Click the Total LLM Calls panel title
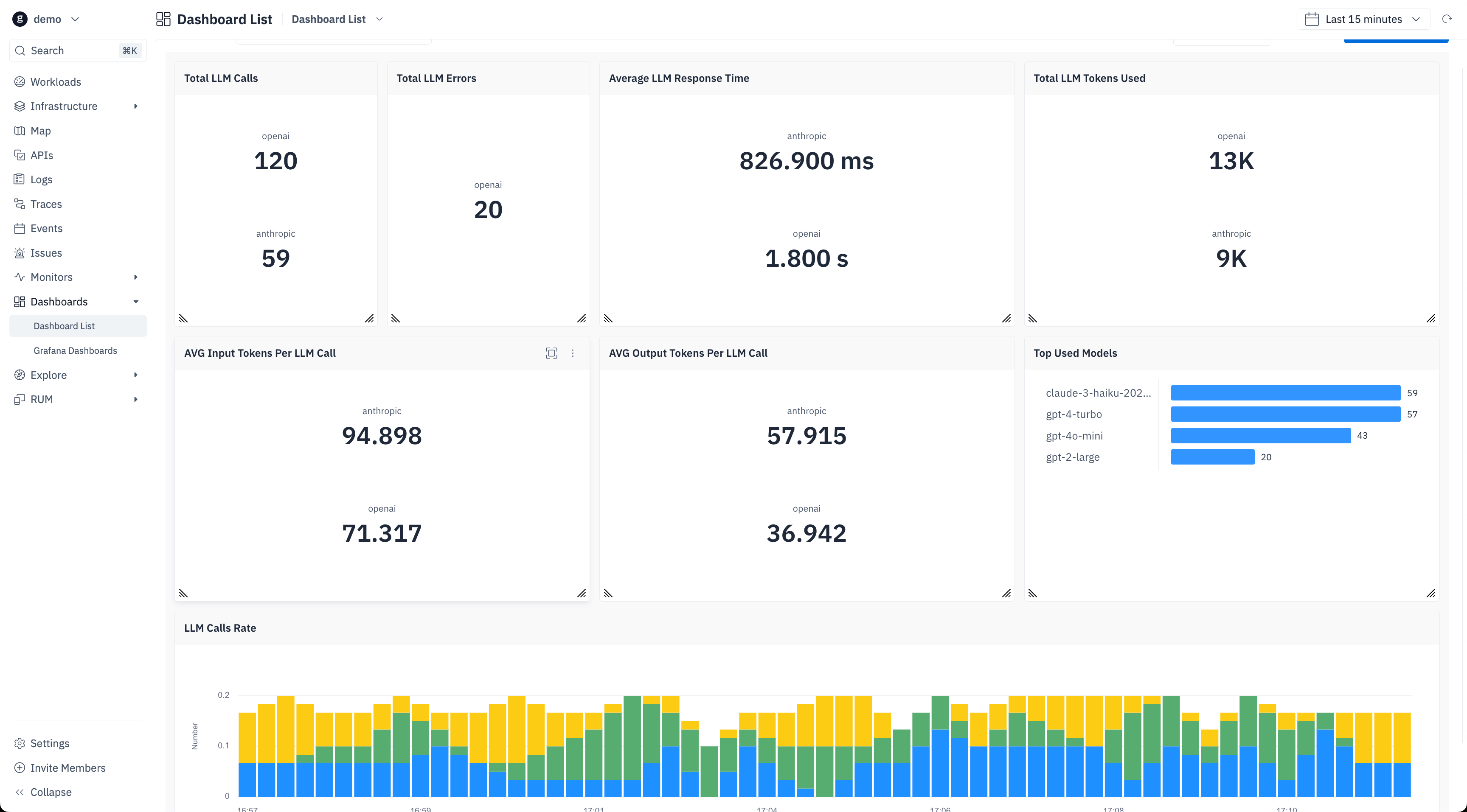The image size is (1467, 812). (x=221, y=78)
